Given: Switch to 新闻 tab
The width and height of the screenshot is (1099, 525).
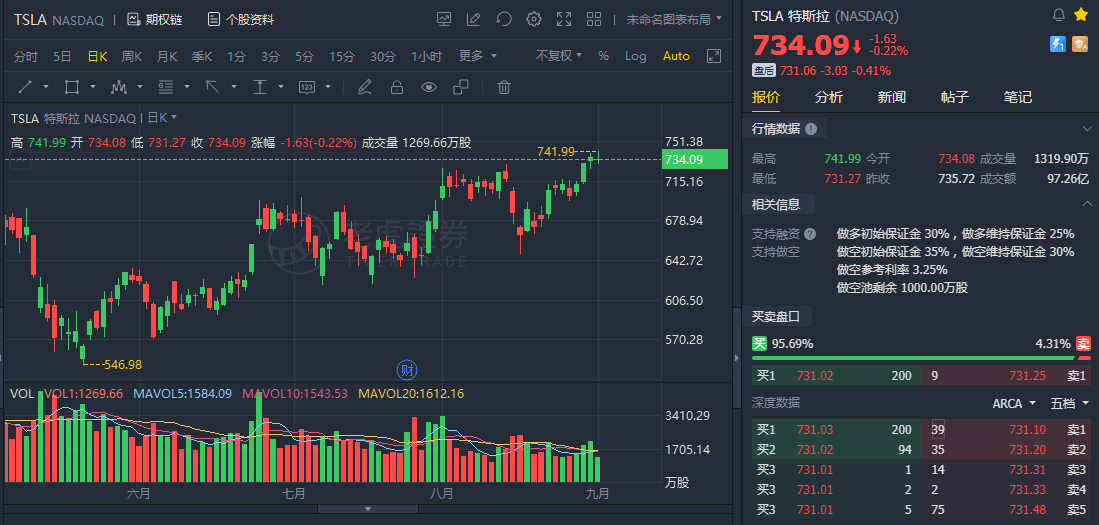Looking at the screenshot, I should [892, 97].
